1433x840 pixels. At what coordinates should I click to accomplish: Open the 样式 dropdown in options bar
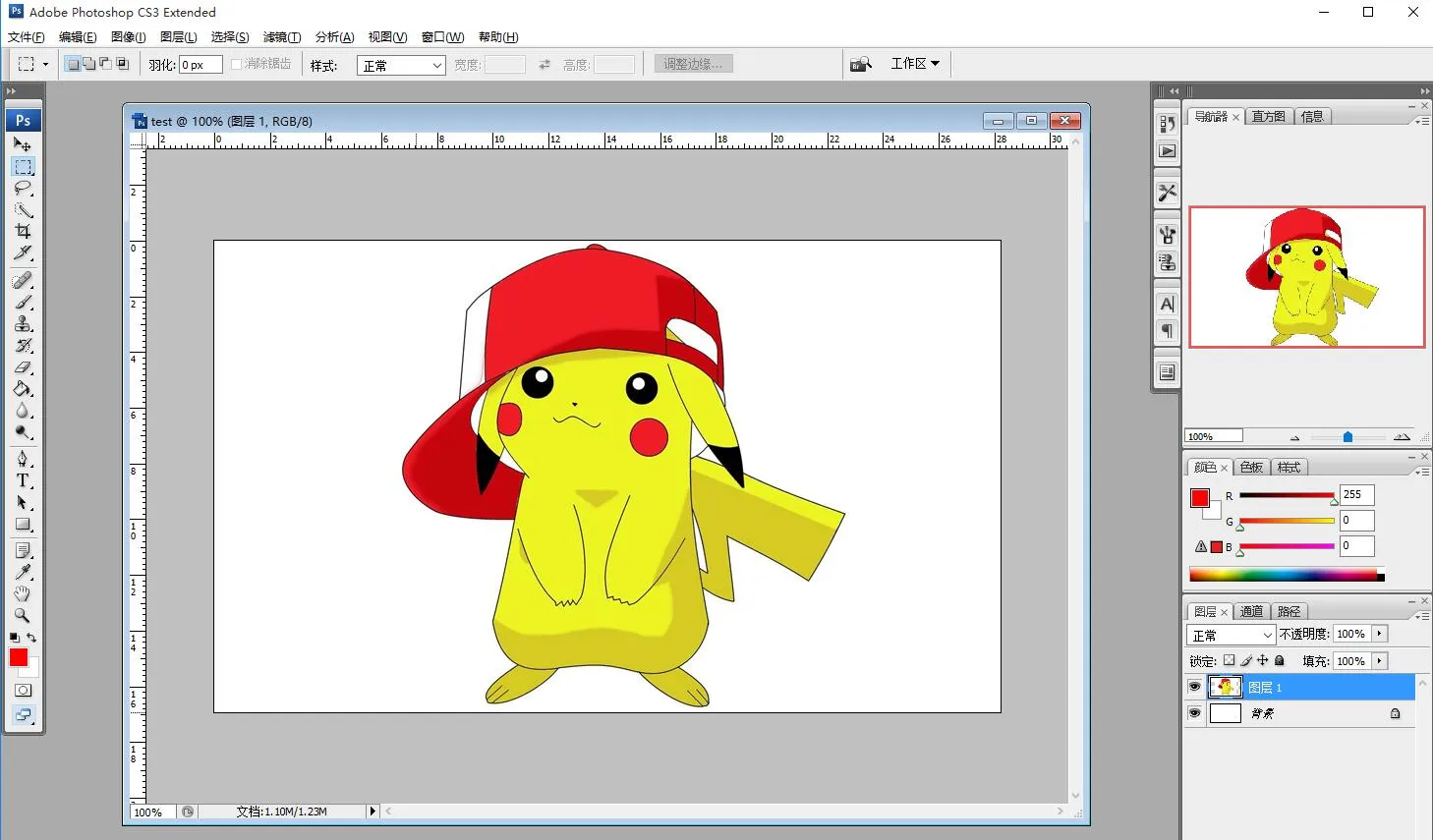click(401, 66)
